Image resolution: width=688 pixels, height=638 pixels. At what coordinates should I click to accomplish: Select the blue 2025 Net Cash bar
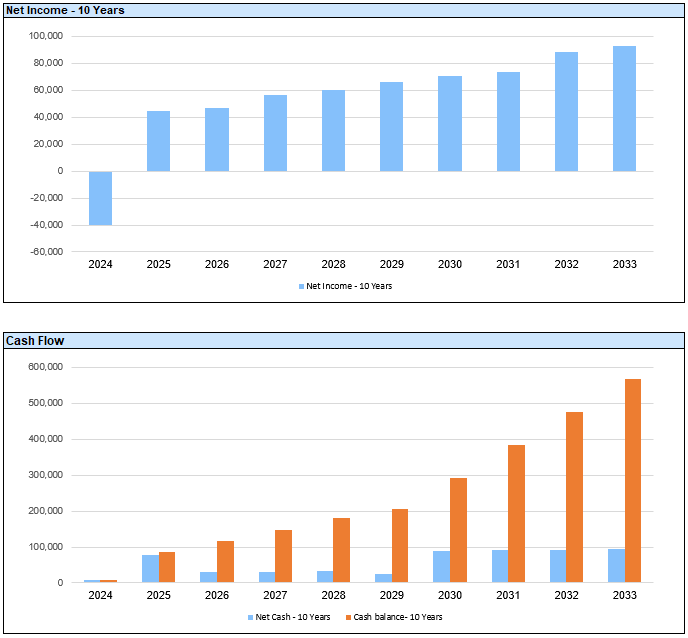150,569
